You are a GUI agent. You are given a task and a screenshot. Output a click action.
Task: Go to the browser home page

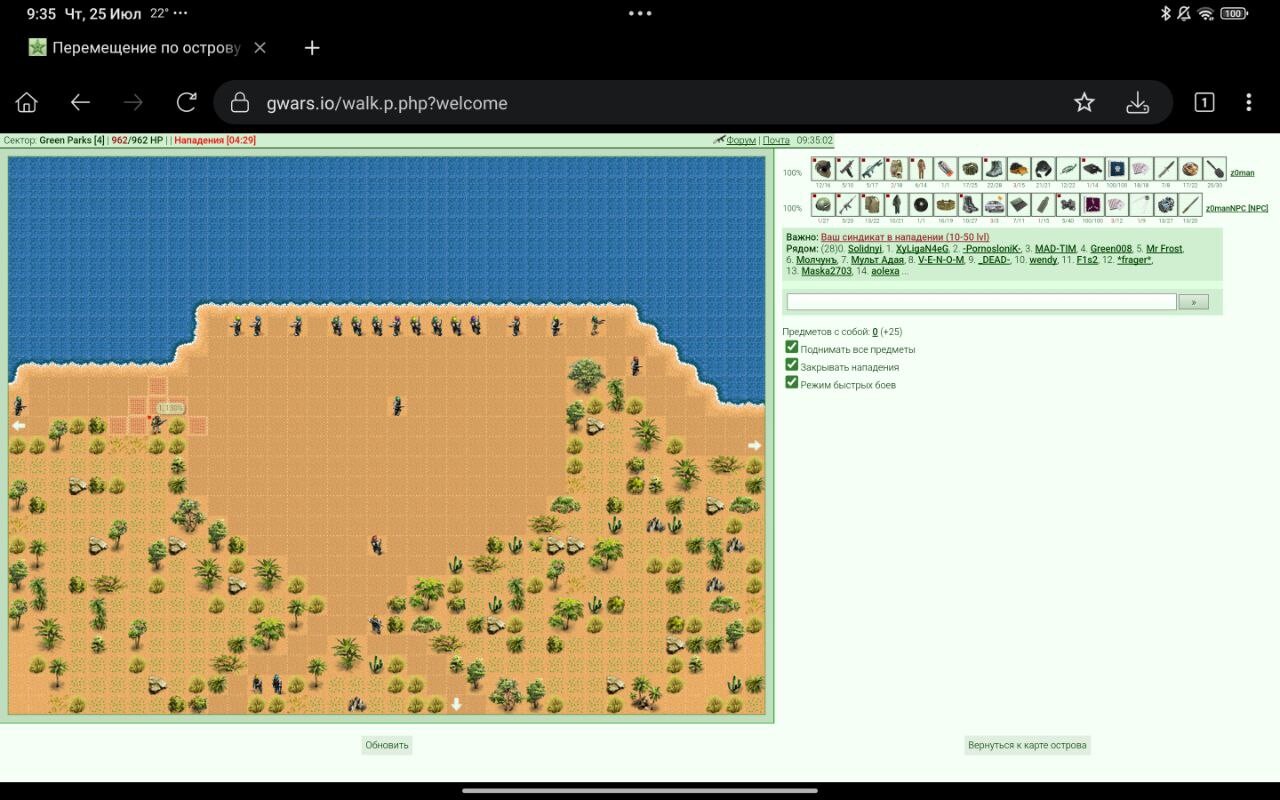(27, 102)
